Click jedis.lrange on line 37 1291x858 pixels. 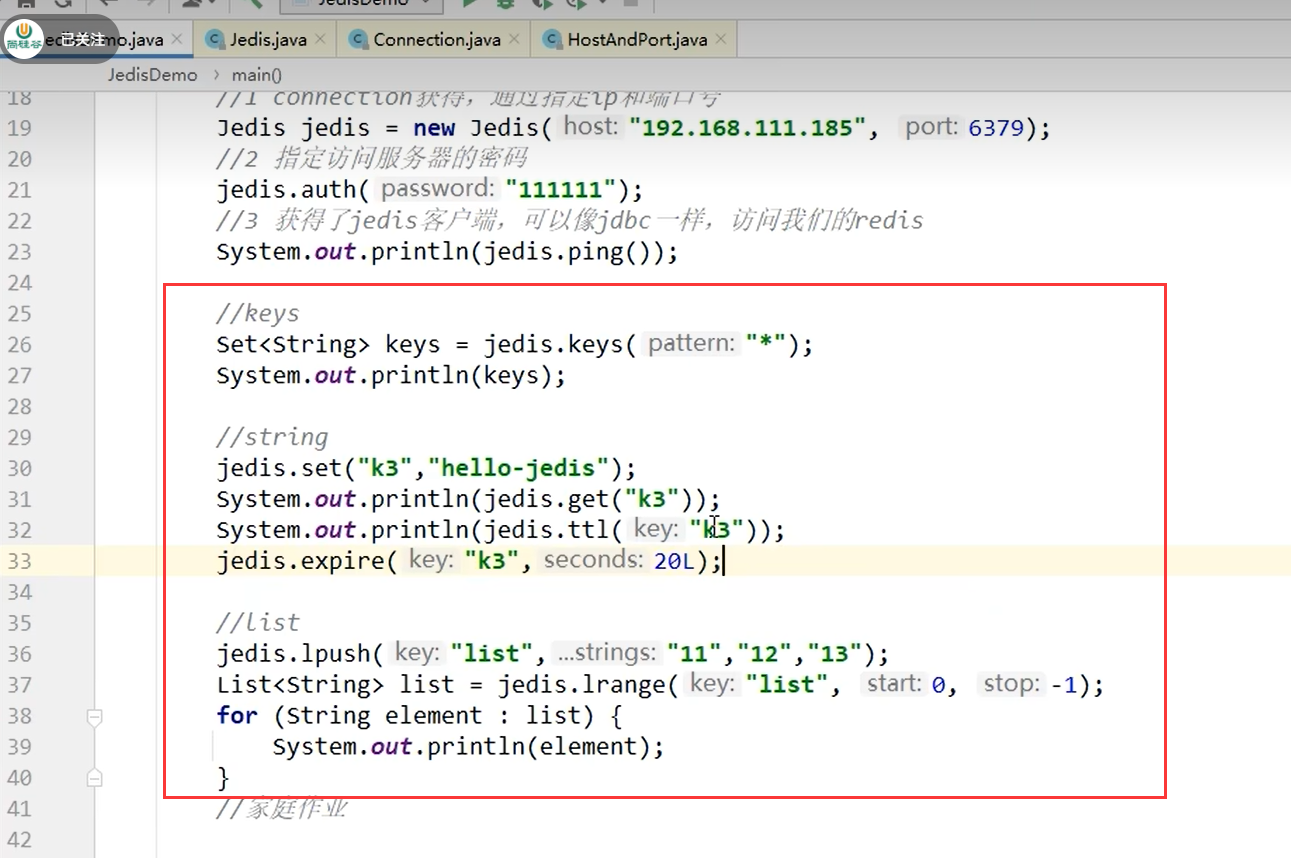pyautogui.click(x=582, y=685)
